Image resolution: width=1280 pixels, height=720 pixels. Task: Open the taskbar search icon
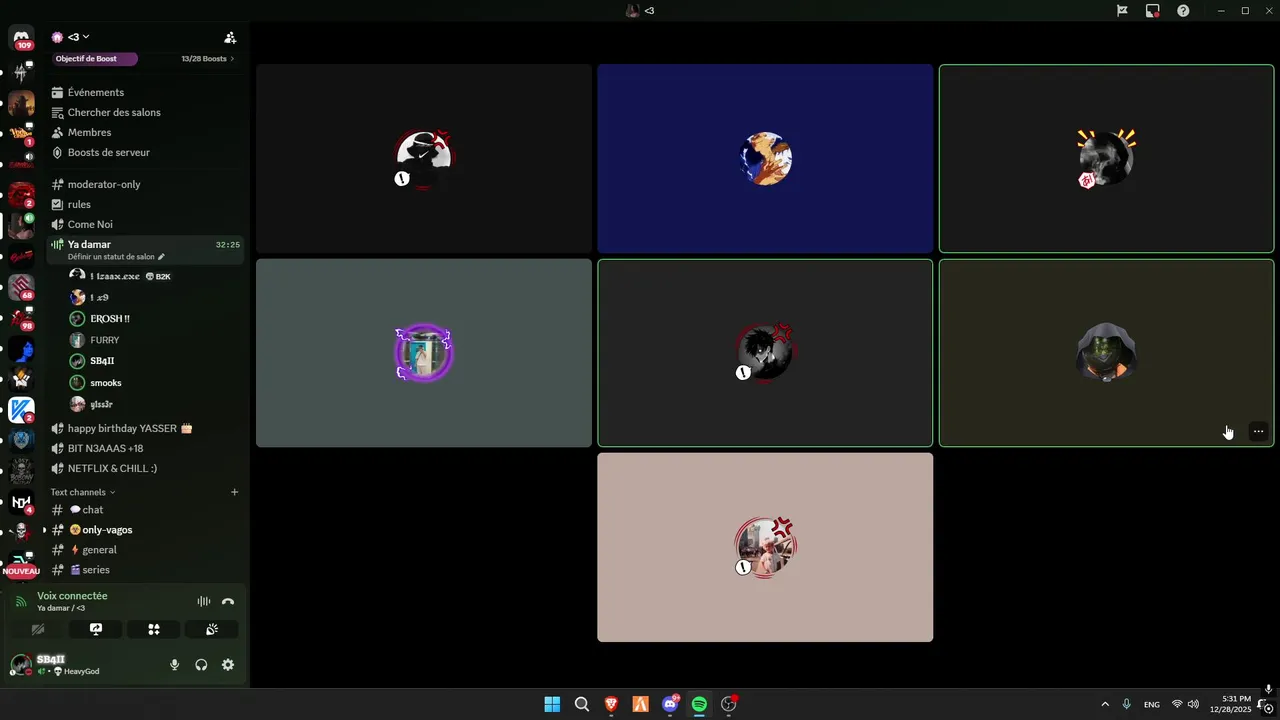pyautogui.click(x=582, y=704)
